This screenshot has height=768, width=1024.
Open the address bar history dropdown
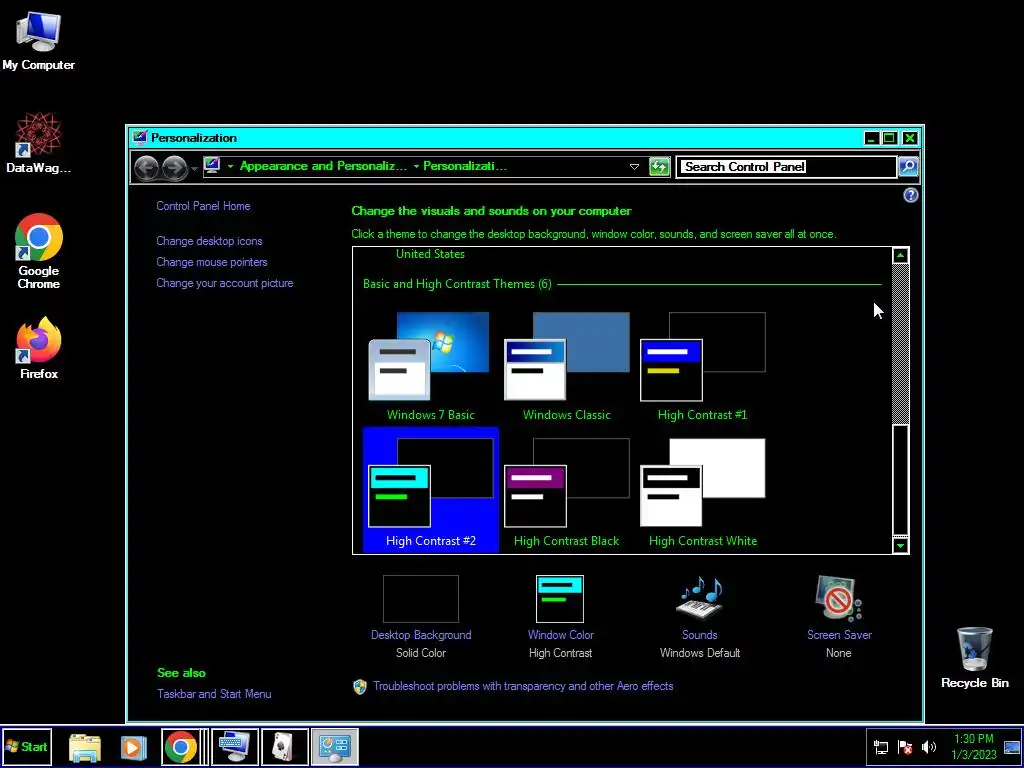coord(634,167)
